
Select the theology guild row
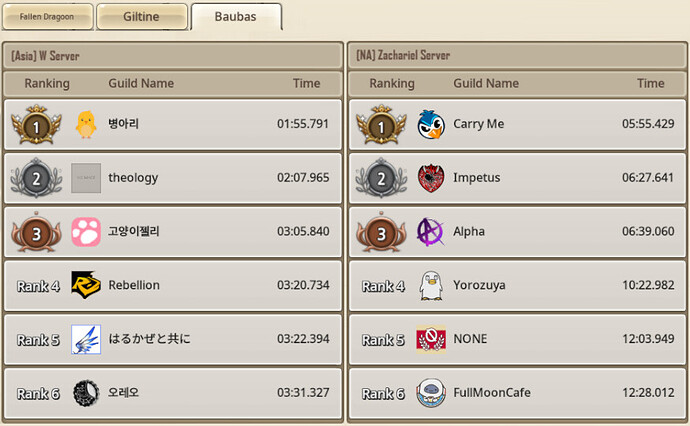coord(172,178)
